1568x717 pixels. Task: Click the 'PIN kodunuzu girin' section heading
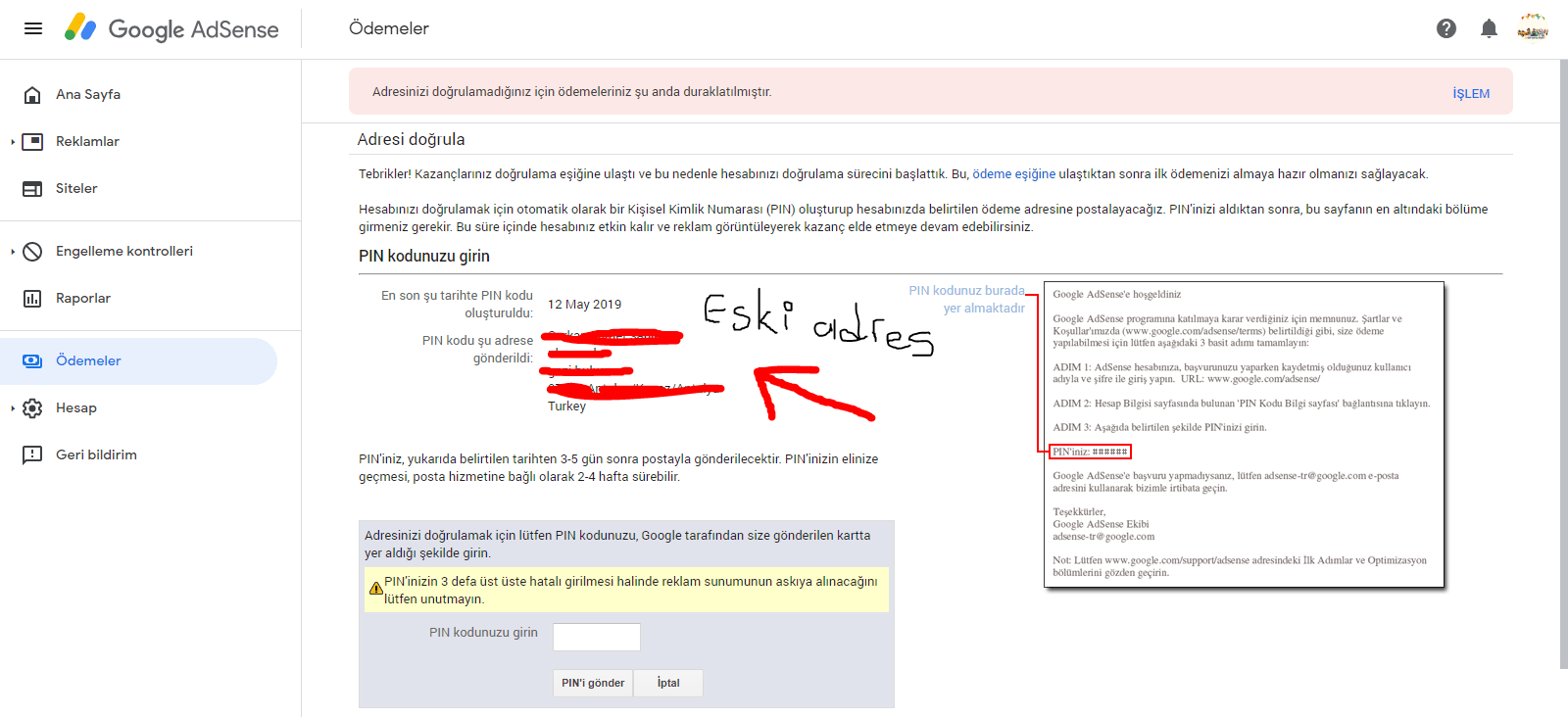[x=424, y=257]
